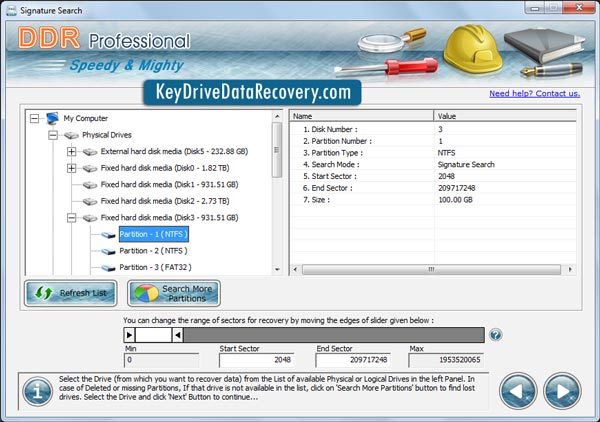Screen dimensions: 600x422
Task: Select Fixed hard disk media (Disk3 - 931.51 GB)
Action: (x=169, y=217)
